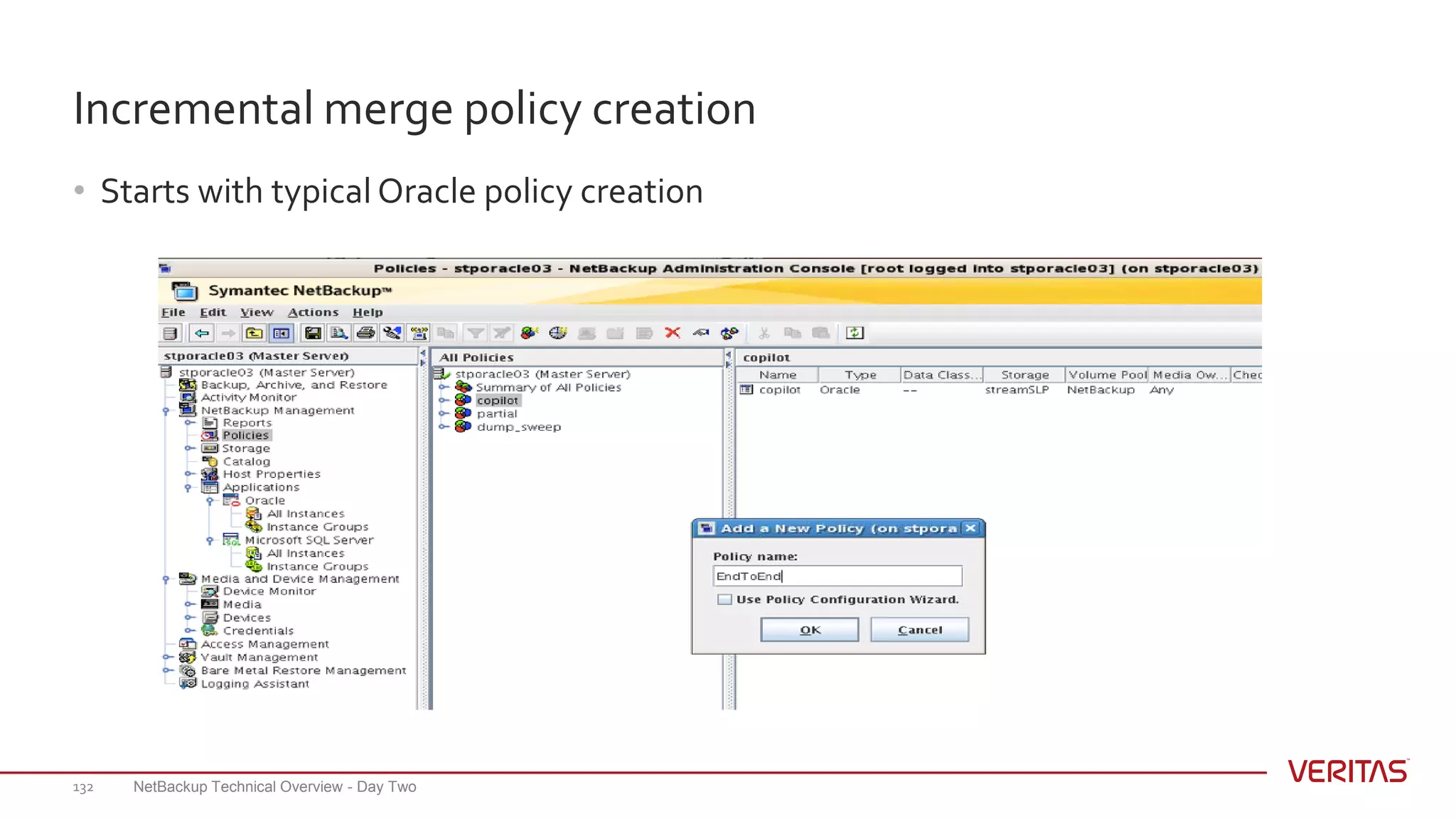Click the Catalog tree icon
This screenshot has width=1456, height=819.
tap(210, 461)
